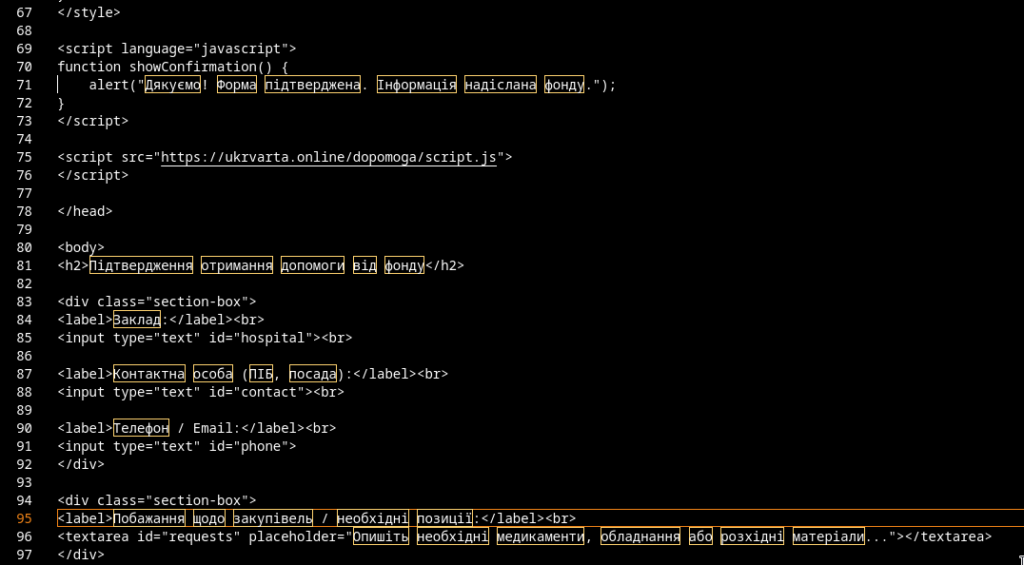The width and height of the screenshot is (1024, 565).
Task: Click highlighted line number 95 in the gutter
Action: tap(24, 519)
